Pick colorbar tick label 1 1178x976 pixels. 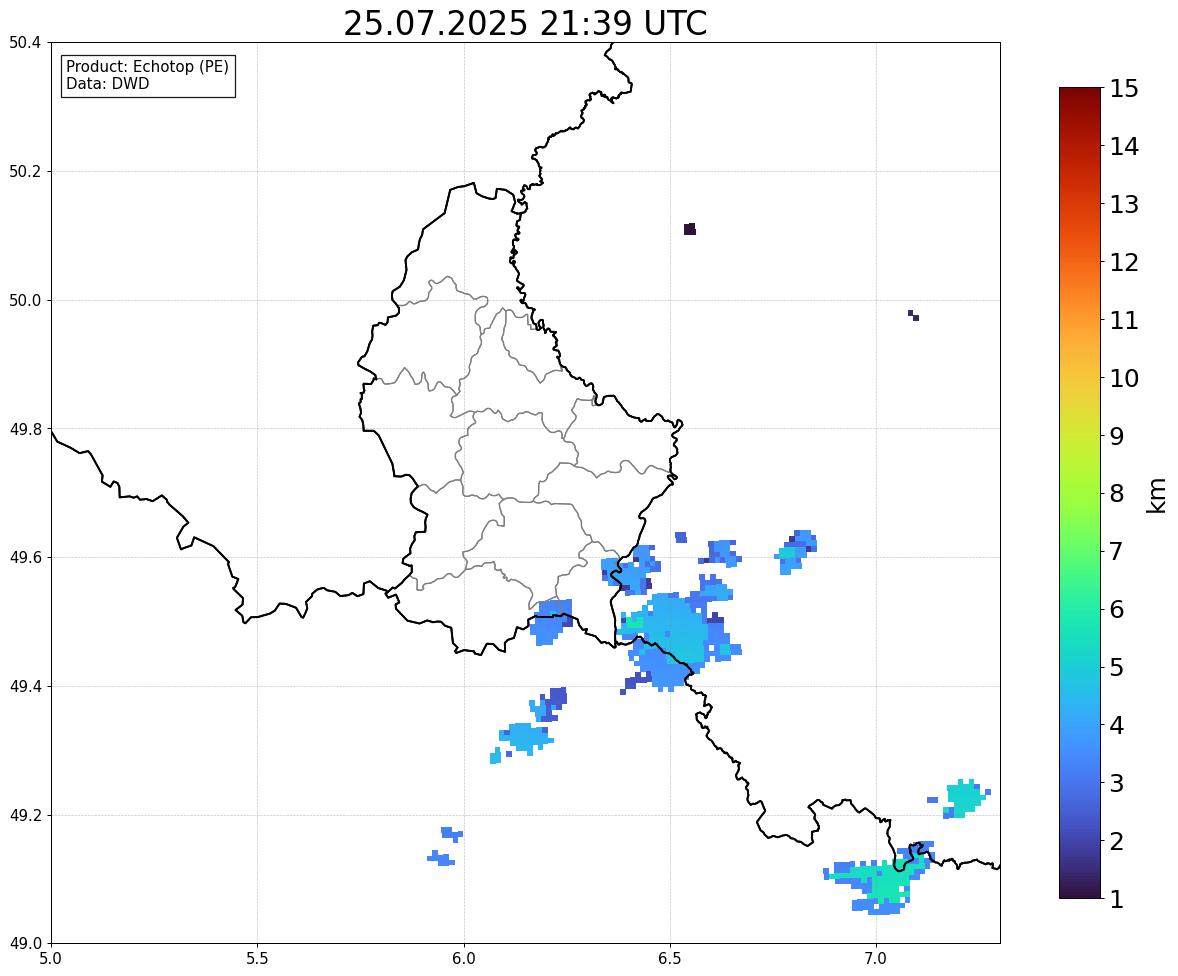[1116, 899]
